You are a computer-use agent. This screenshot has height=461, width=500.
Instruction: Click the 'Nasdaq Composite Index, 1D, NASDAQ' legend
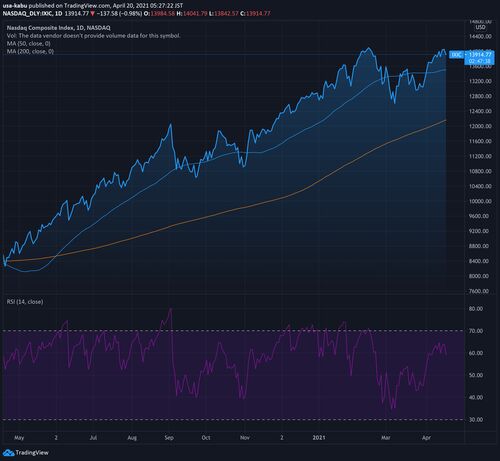coord(59,28)
